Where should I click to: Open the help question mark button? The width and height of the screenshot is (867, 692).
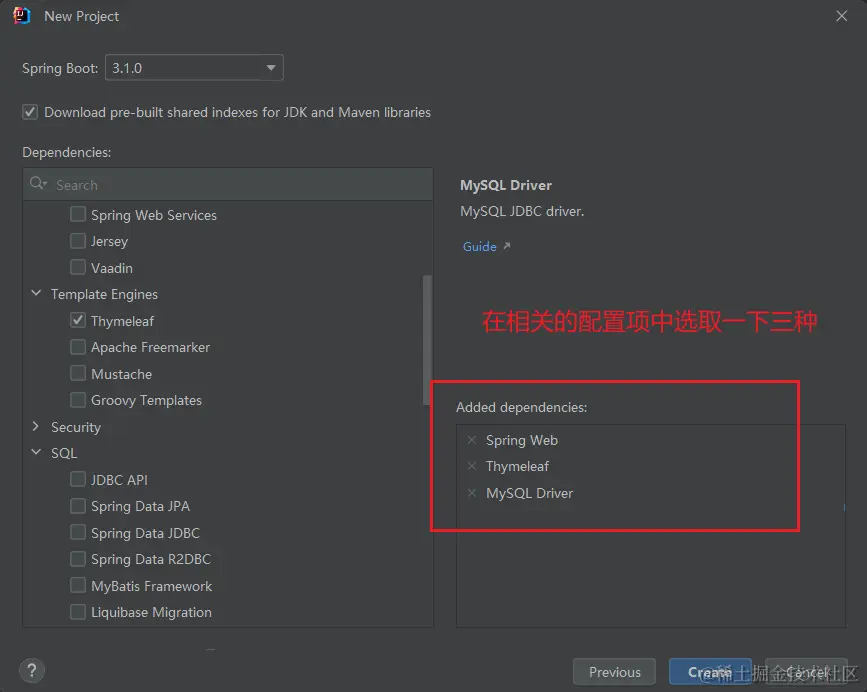click(32, 670)
